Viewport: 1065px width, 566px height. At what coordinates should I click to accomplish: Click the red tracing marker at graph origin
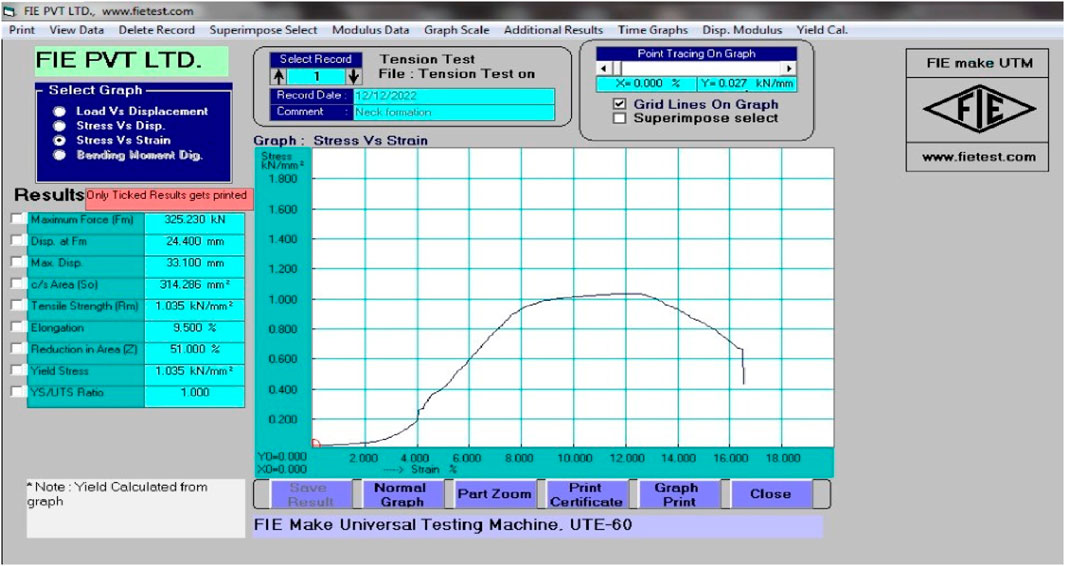(315, 444)
